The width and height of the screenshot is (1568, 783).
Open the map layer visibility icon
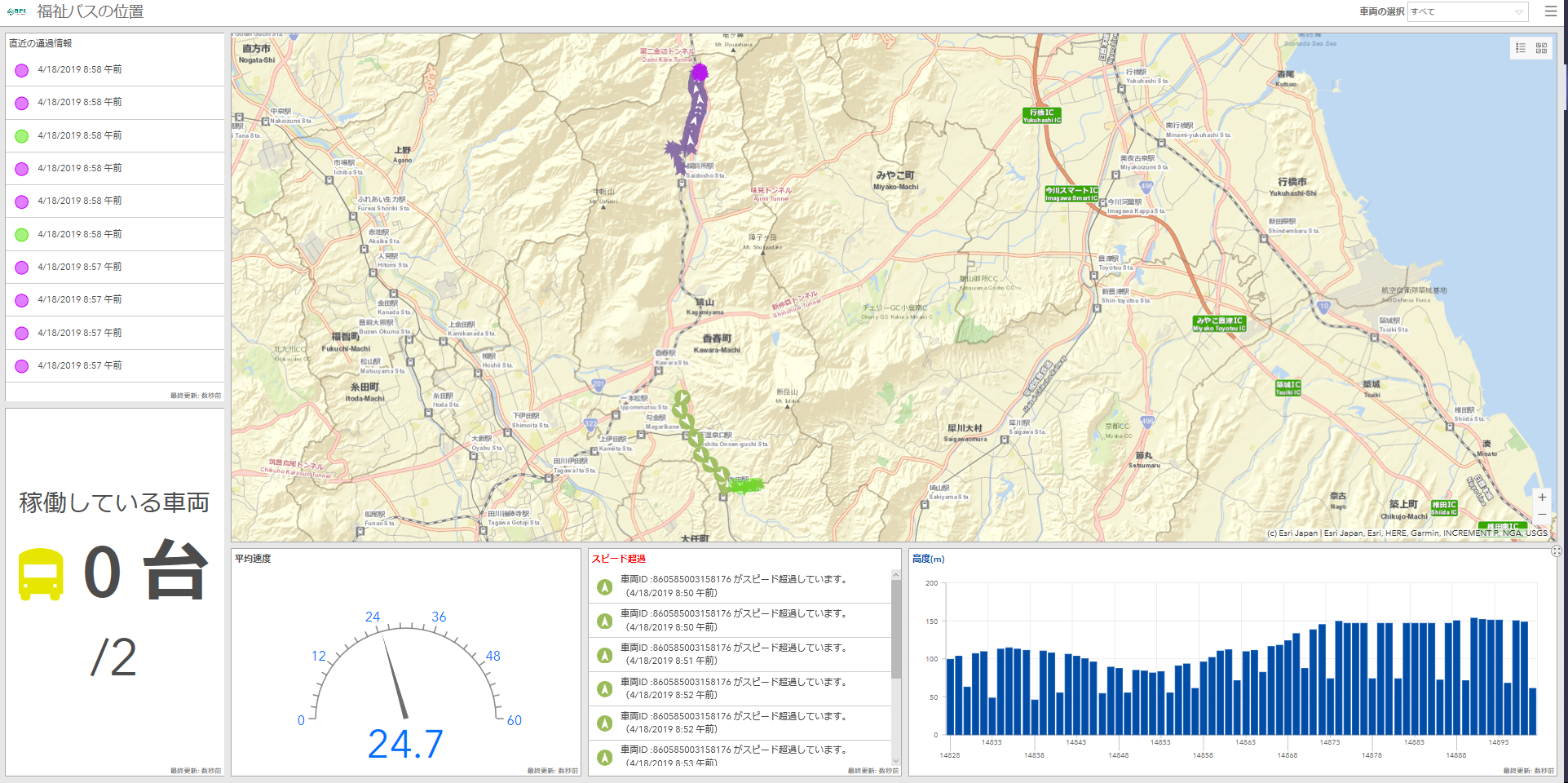coord(1541,48)
